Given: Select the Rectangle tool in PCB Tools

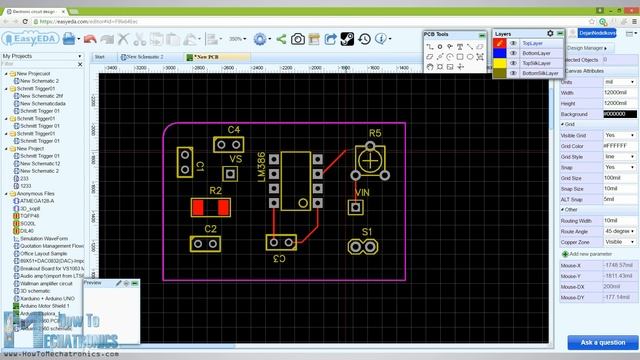Looking at the screenshot, I should [x=460, y=57].
